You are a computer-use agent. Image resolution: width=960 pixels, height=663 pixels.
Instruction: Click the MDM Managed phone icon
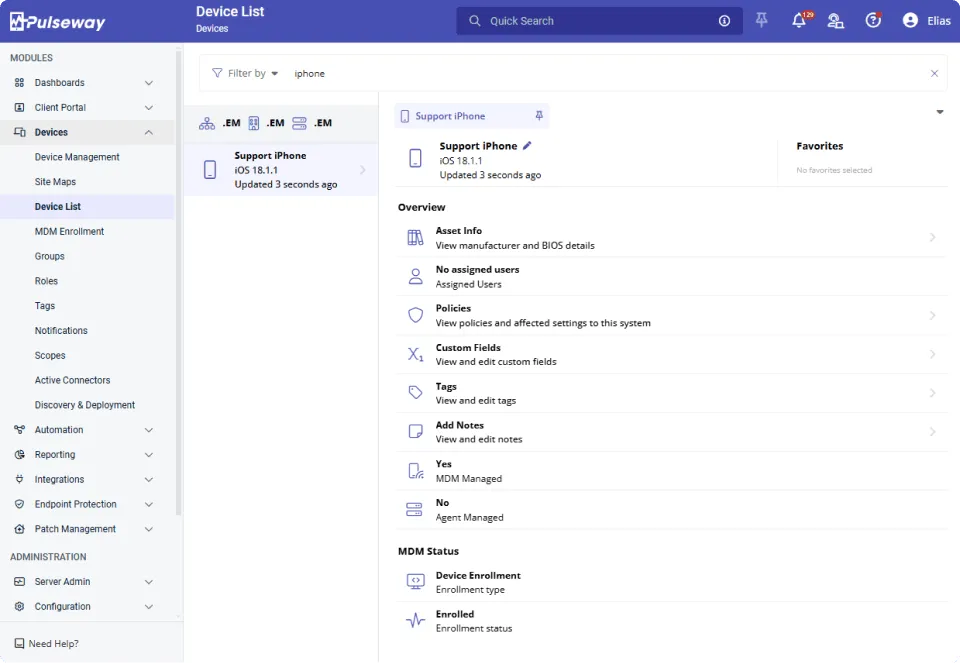tap(415, 471)
